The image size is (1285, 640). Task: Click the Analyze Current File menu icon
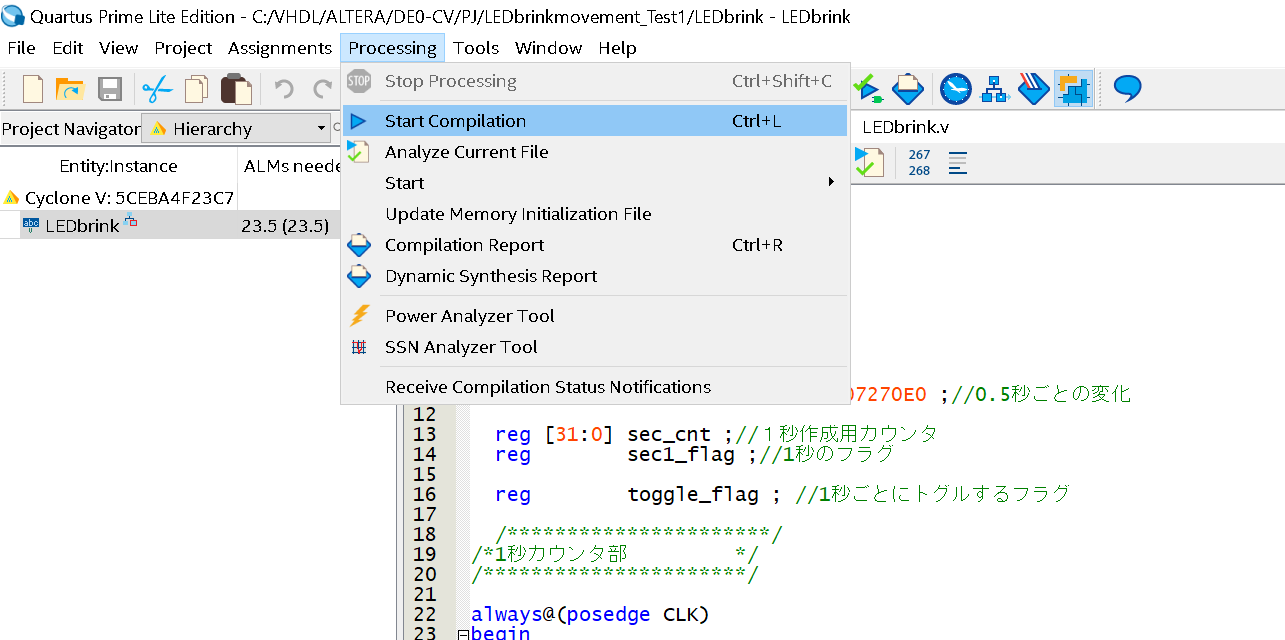(x=358, y=152)
